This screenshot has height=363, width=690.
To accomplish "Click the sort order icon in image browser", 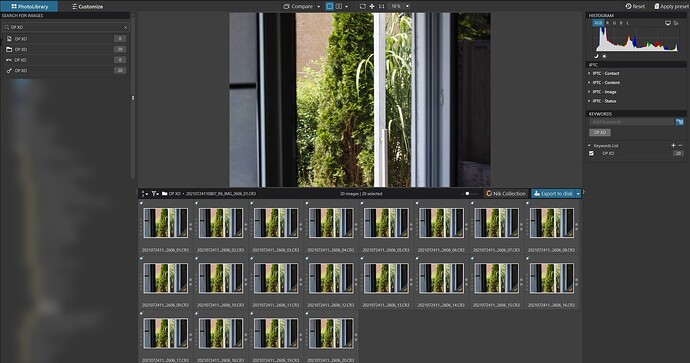I will click(x=143, y=193).
